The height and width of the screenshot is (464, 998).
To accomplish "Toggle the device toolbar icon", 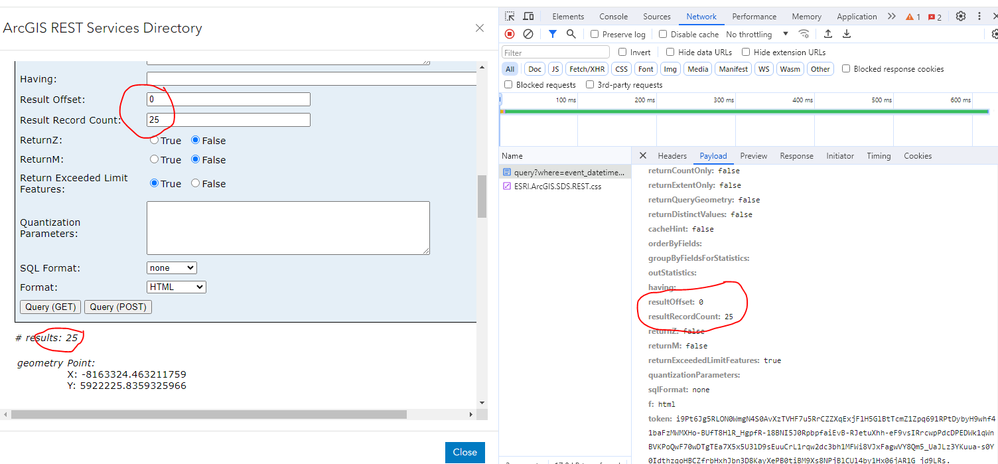I will pos(528,17).
